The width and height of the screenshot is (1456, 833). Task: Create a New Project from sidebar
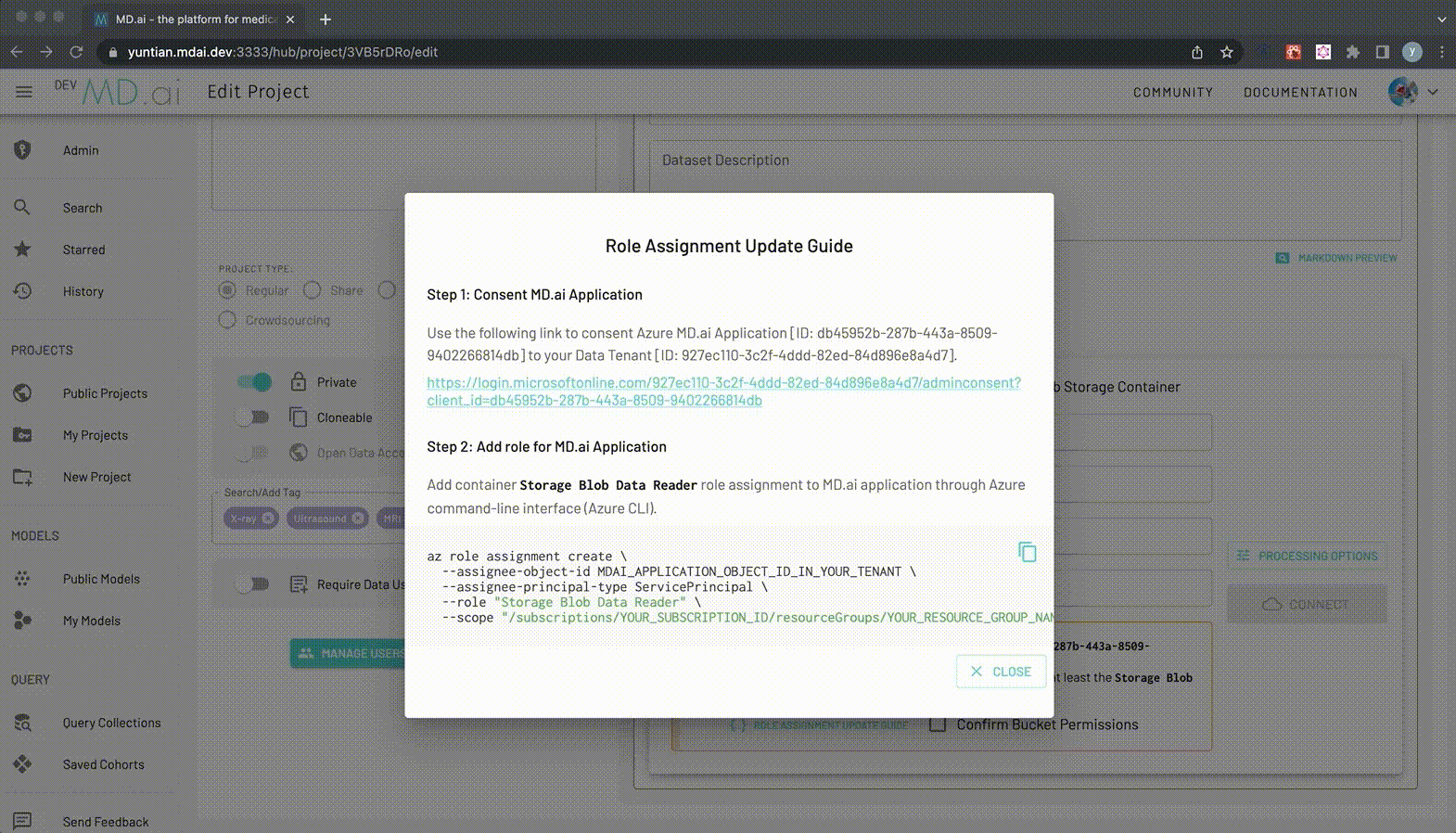[x=96, y=477]
